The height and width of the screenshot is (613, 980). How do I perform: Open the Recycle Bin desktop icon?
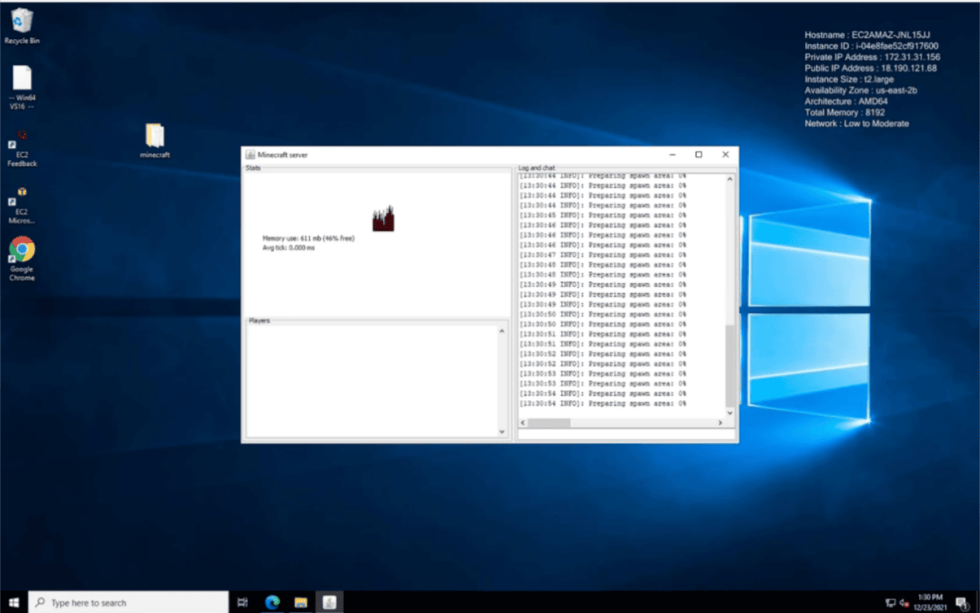coord(22,26)
